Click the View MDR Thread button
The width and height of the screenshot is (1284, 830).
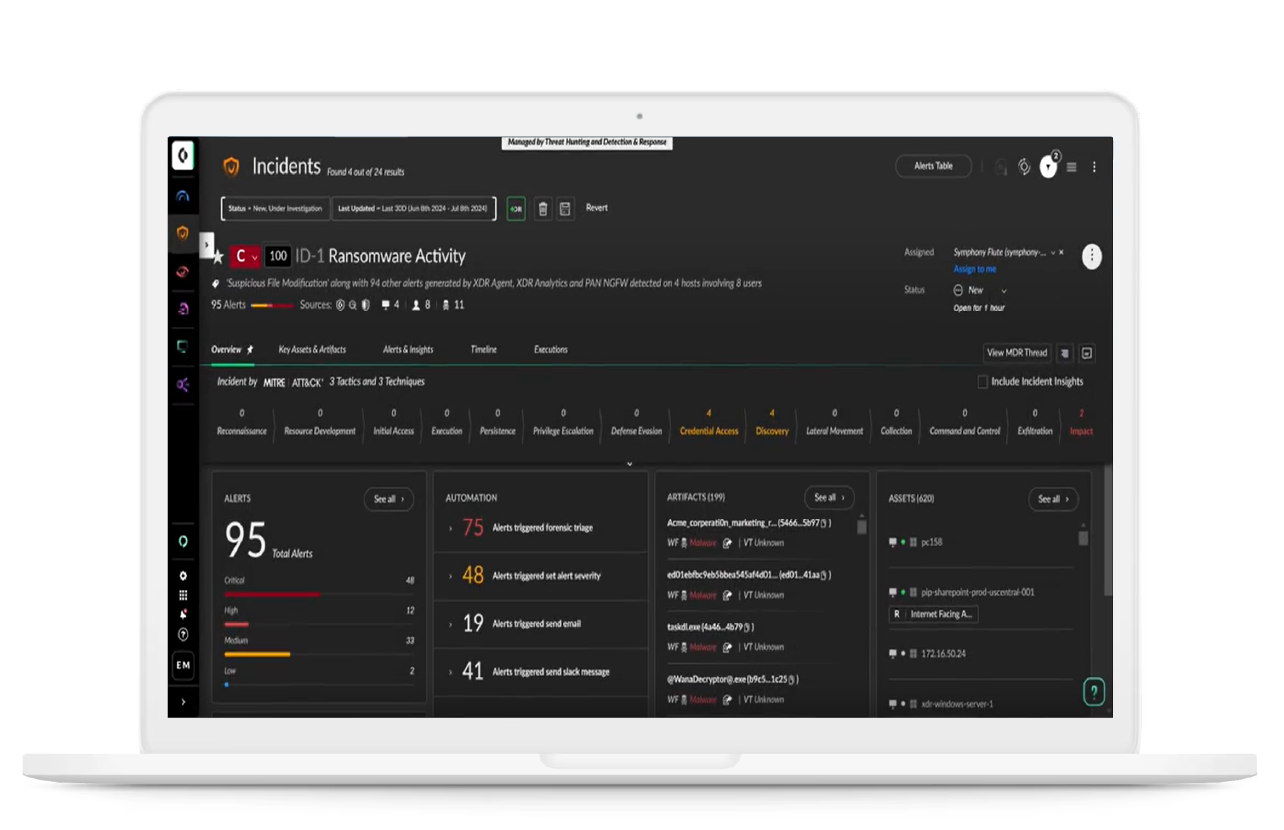1018,352
